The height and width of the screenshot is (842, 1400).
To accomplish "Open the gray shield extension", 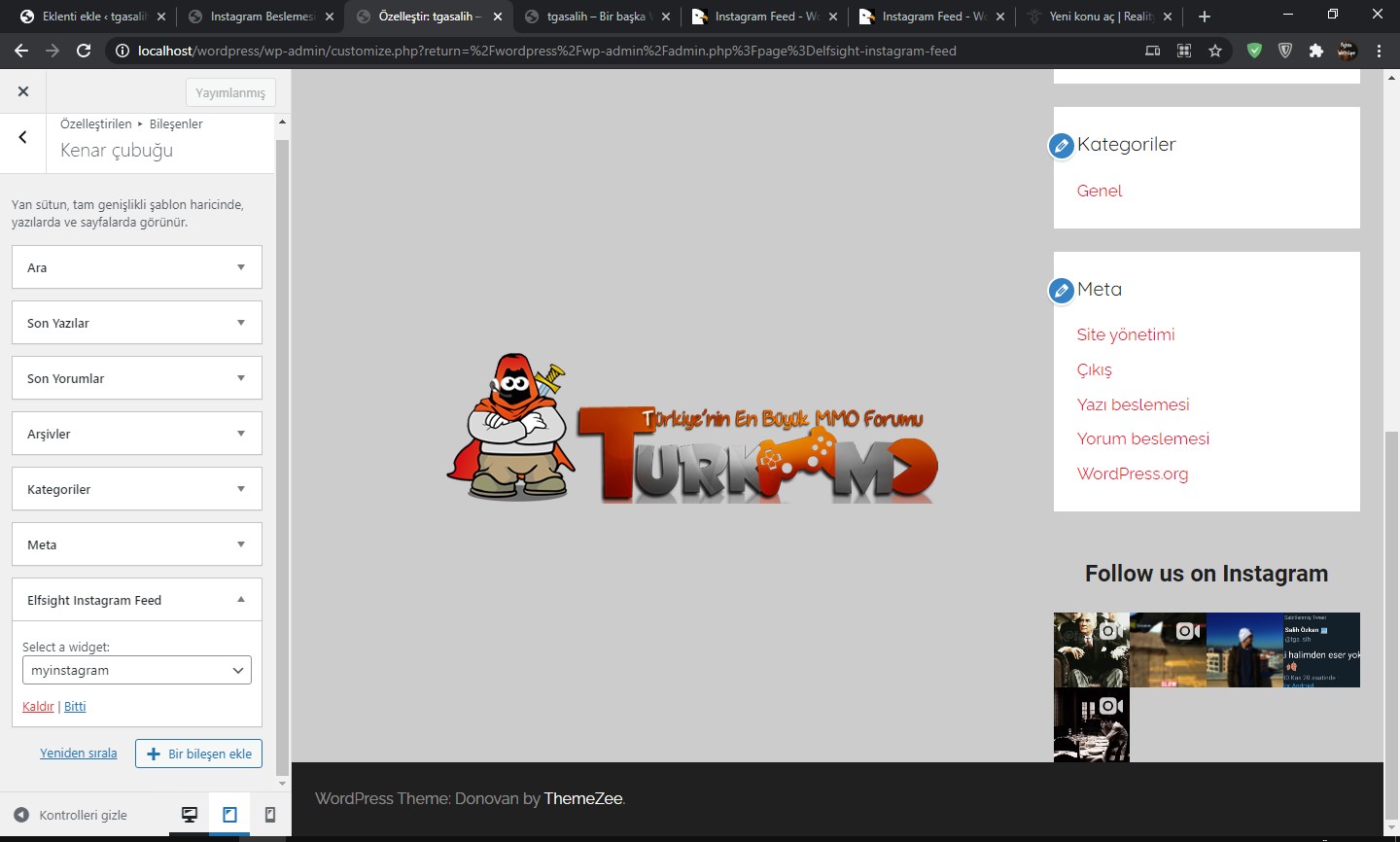I will click(1285, 51).
